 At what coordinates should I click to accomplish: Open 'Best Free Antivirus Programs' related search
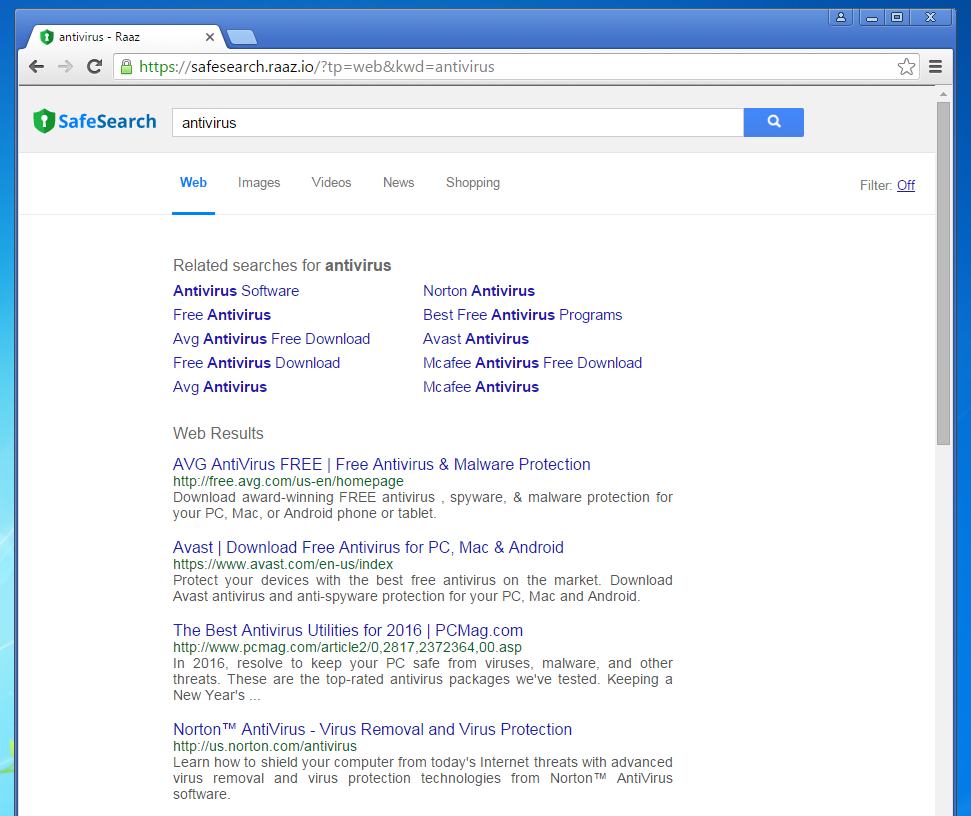523,315
